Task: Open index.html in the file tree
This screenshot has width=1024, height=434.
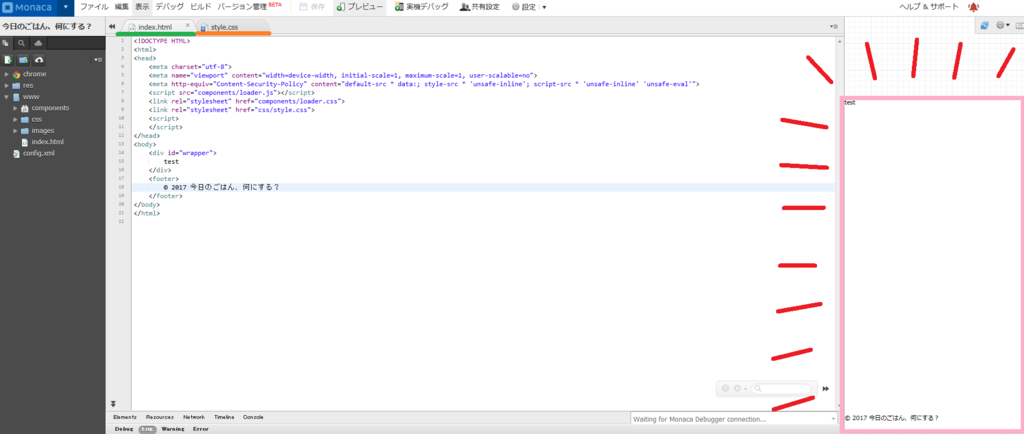Action: tap(48, 142)
